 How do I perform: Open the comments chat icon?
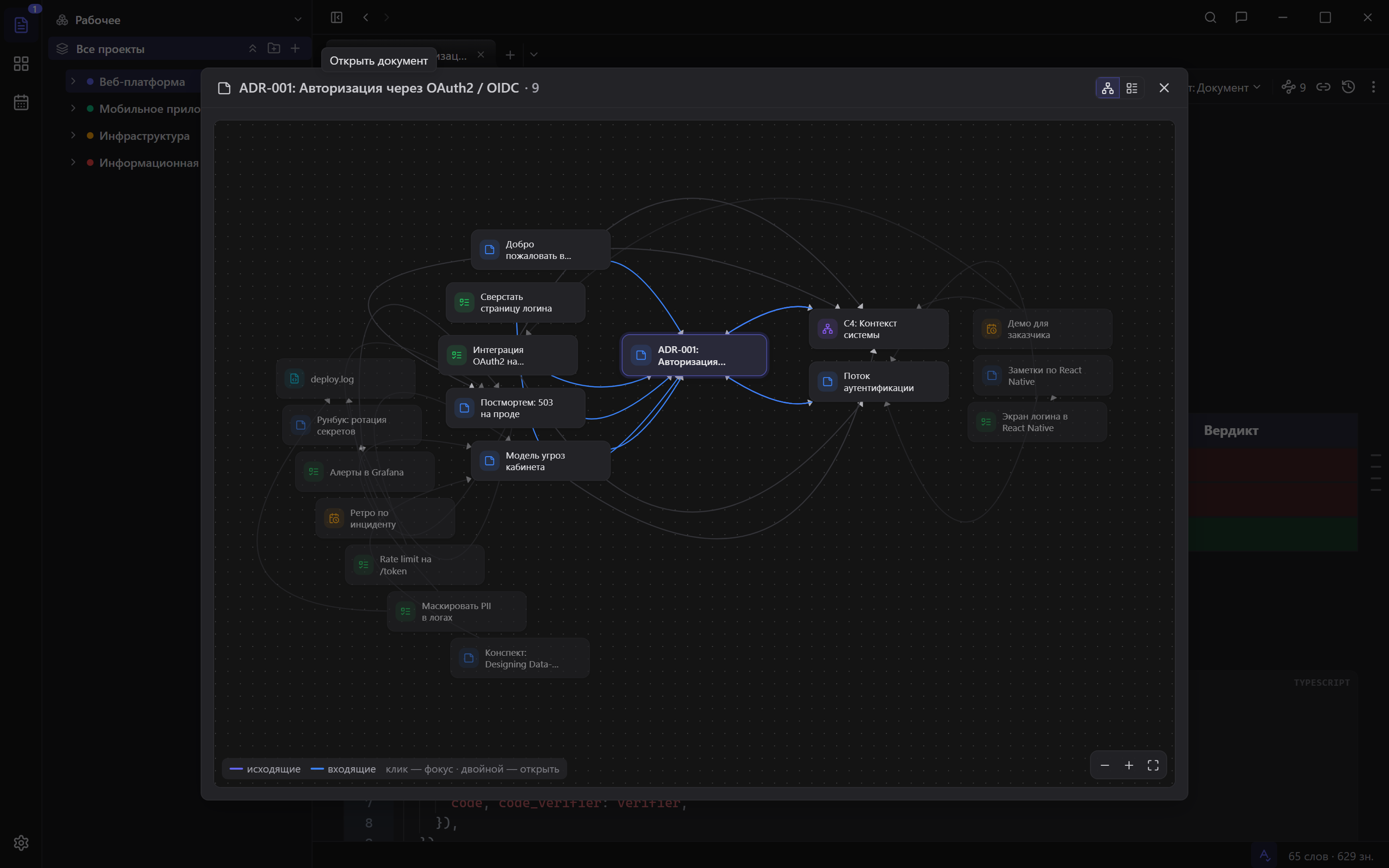coord(1241,17)
